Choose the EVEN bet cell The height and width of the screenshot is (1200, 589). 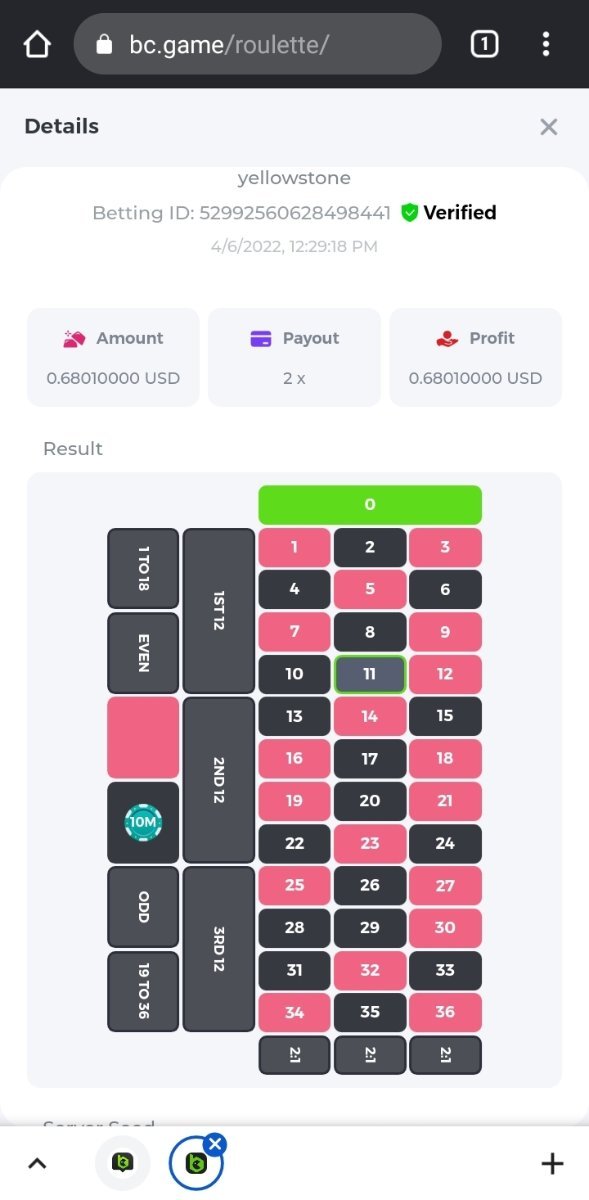pos(143,653)
